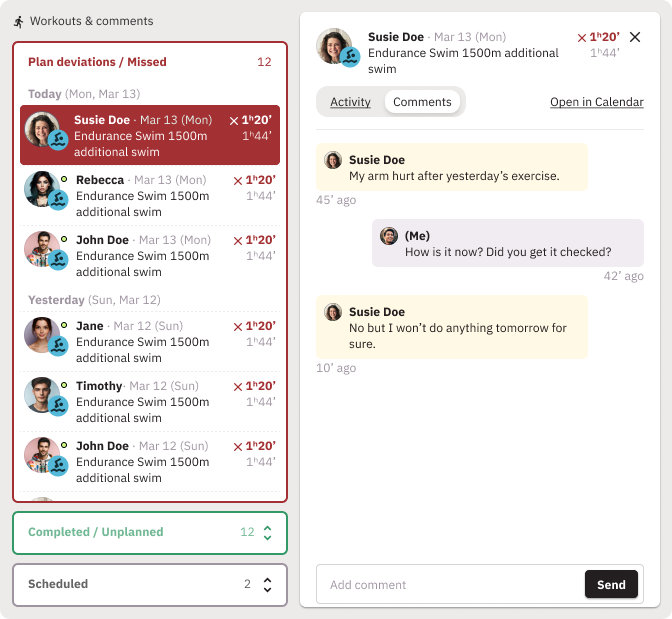672x619 pixels.
Task: Open John Doe's Mar 12 workout entry
Action: (x=150, y=462)
